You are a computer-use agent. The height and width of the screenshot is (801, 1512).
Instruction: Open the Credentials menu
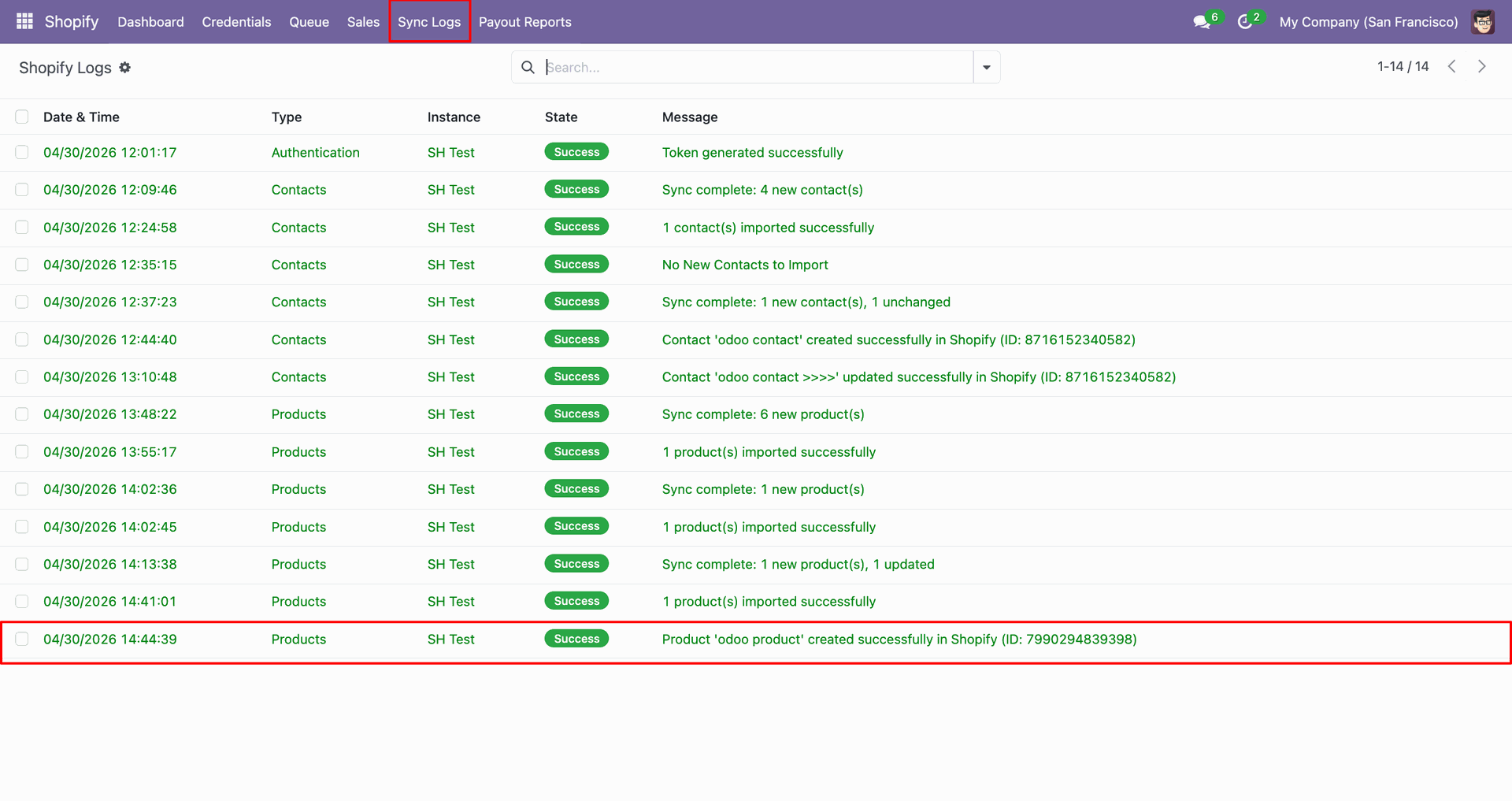(236, 22)
